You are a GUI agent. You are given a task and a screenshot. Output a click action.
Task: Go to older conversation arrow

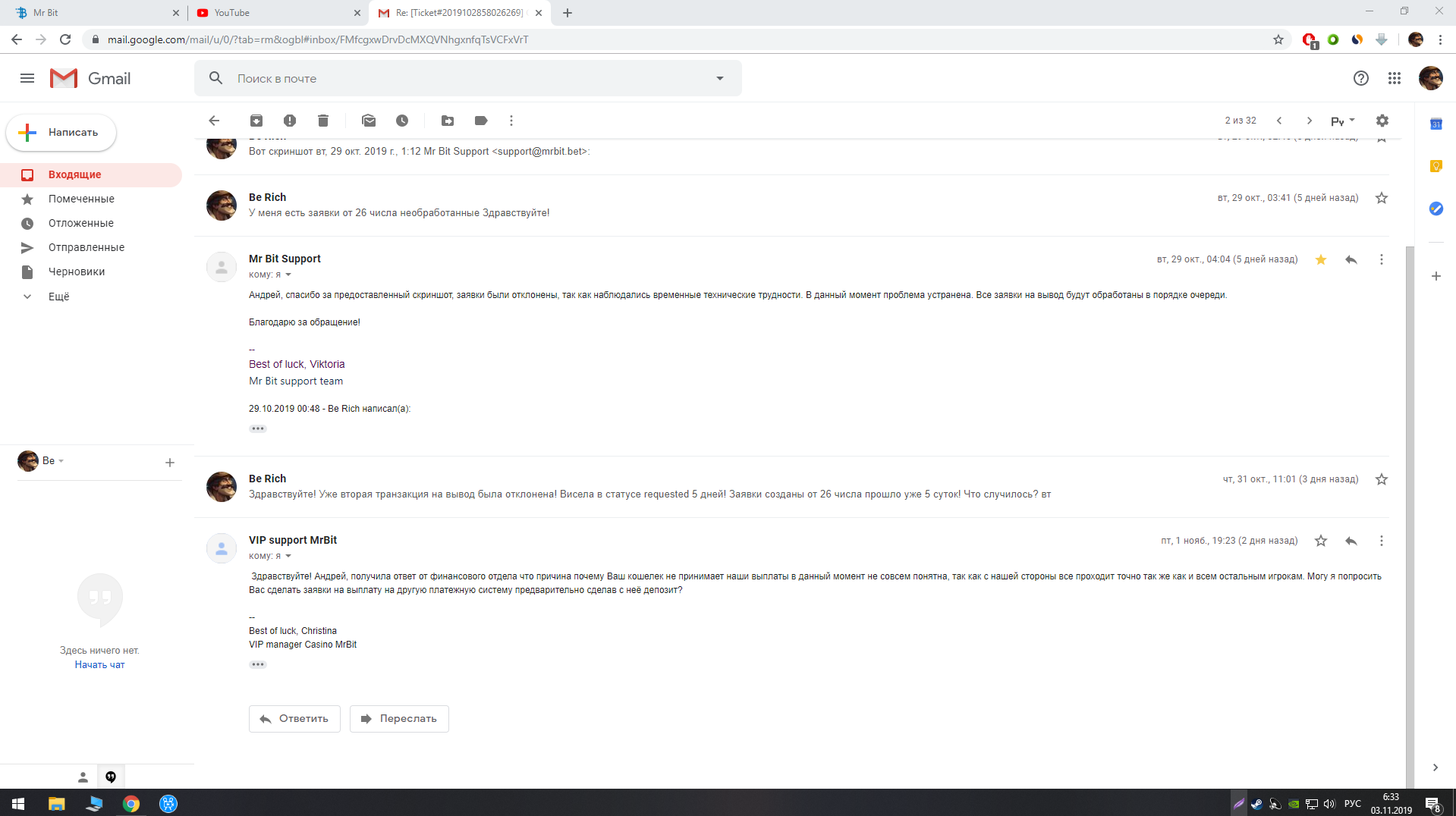1310,121
